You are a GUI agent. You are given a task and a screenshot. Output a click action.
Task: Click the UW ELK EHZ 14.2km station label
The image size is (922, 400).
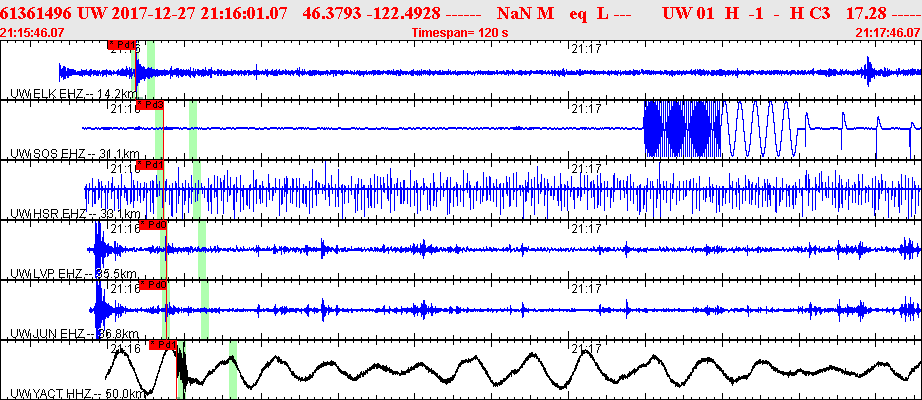pos(74,94)
